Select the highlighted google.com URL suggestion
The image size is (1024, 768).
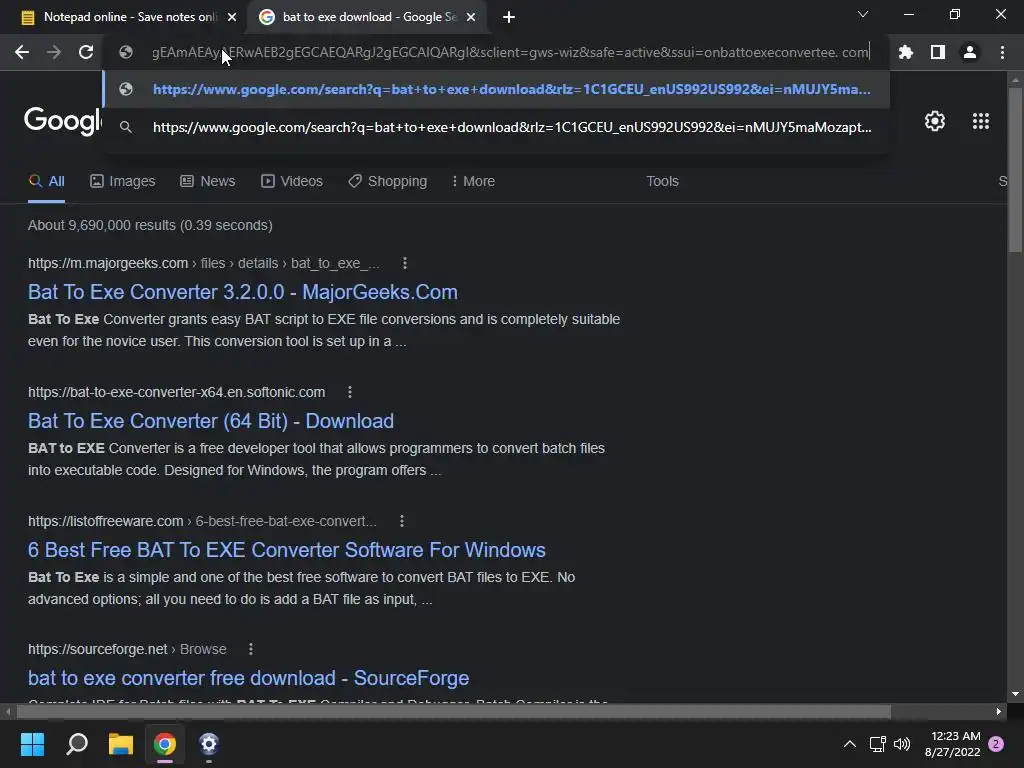pos(496,89)
